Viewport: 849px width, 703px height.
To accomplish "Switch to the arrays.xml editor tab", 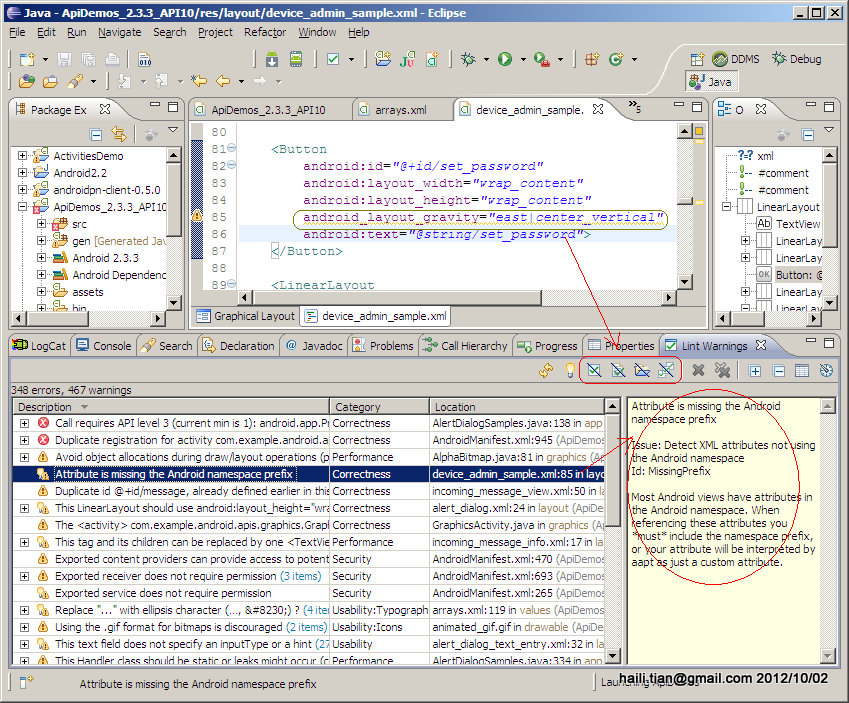I will coord(401,110).
